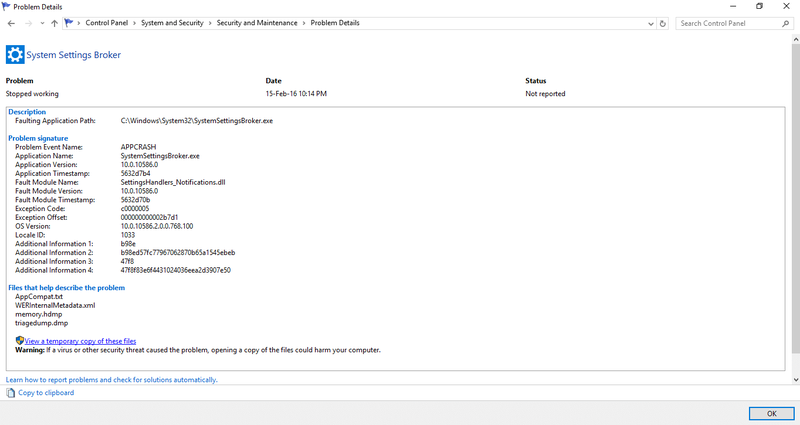Click the AppCompat.txt file name

click(x=39, y=296)
